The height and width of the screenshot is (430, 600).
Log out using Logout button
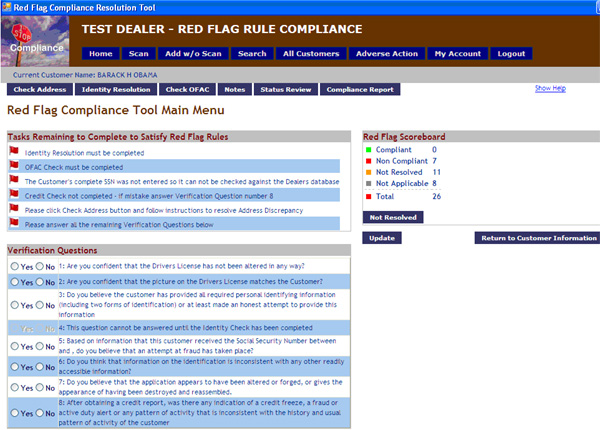[x=511, y=54]
